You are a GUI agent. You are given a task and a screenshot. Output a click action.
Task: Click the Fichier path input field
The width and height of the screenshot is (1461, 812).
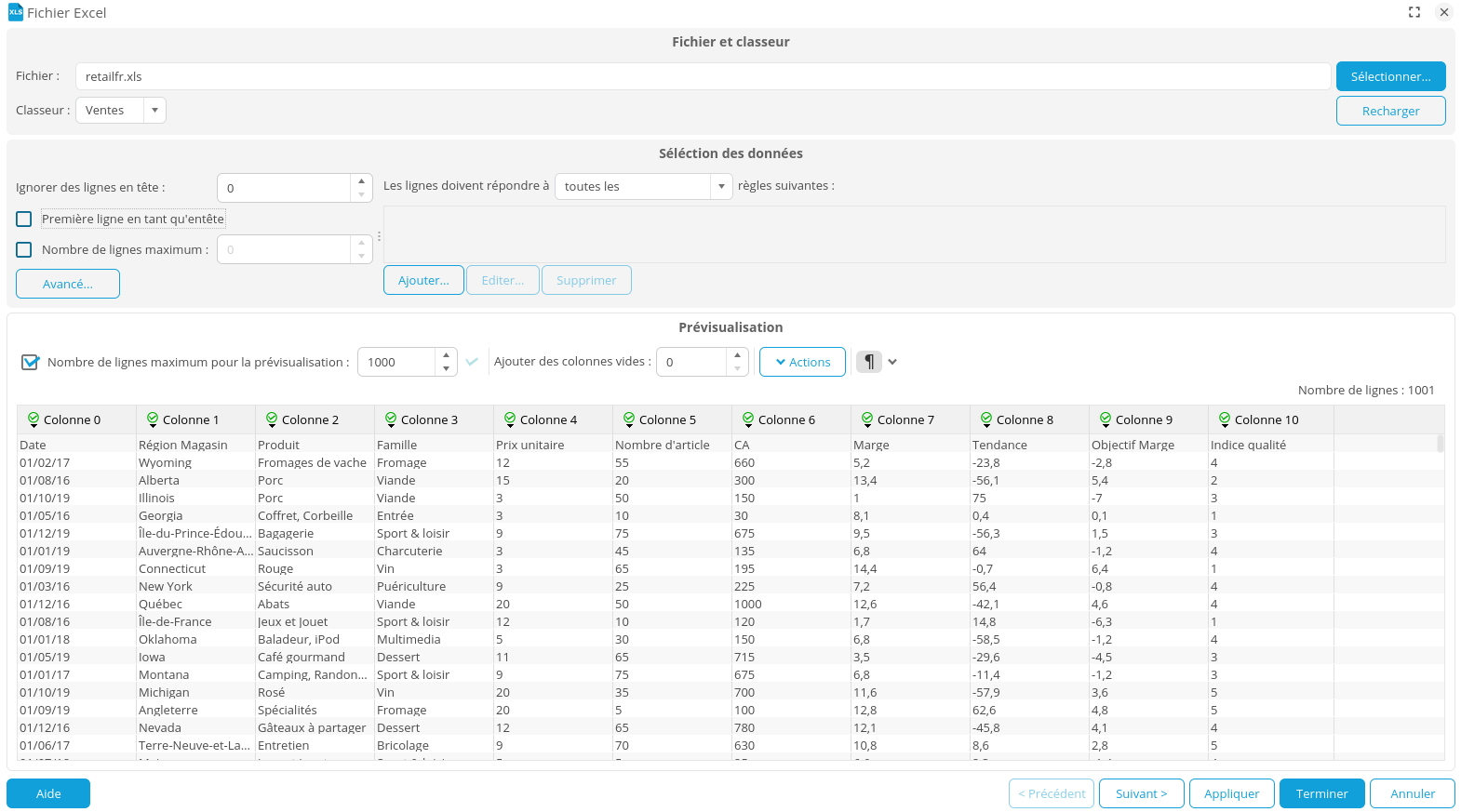(x=703, y=76)
